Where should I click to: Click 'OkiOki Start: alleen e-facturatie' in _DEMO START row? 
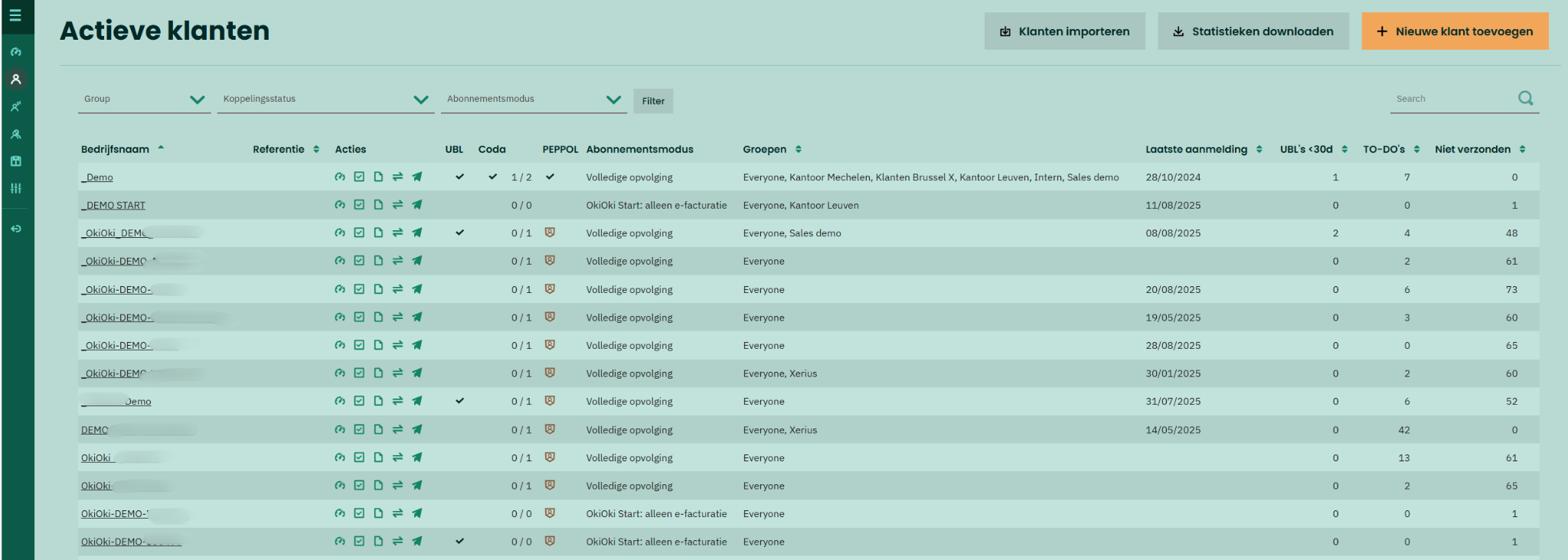tap(656, 205)
